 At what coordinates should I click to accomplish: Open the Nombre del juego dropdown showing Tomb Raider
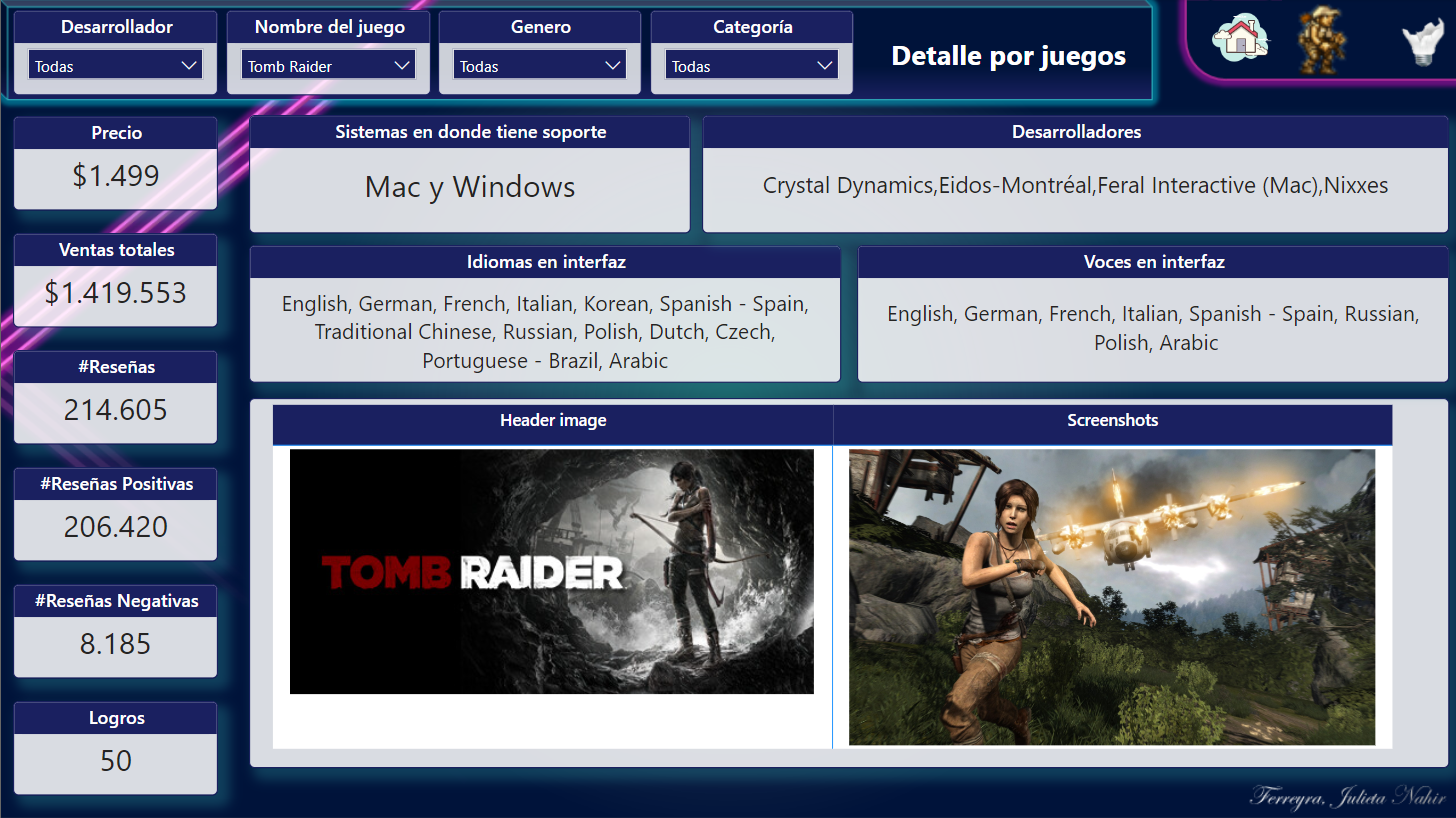coord(328,66)
